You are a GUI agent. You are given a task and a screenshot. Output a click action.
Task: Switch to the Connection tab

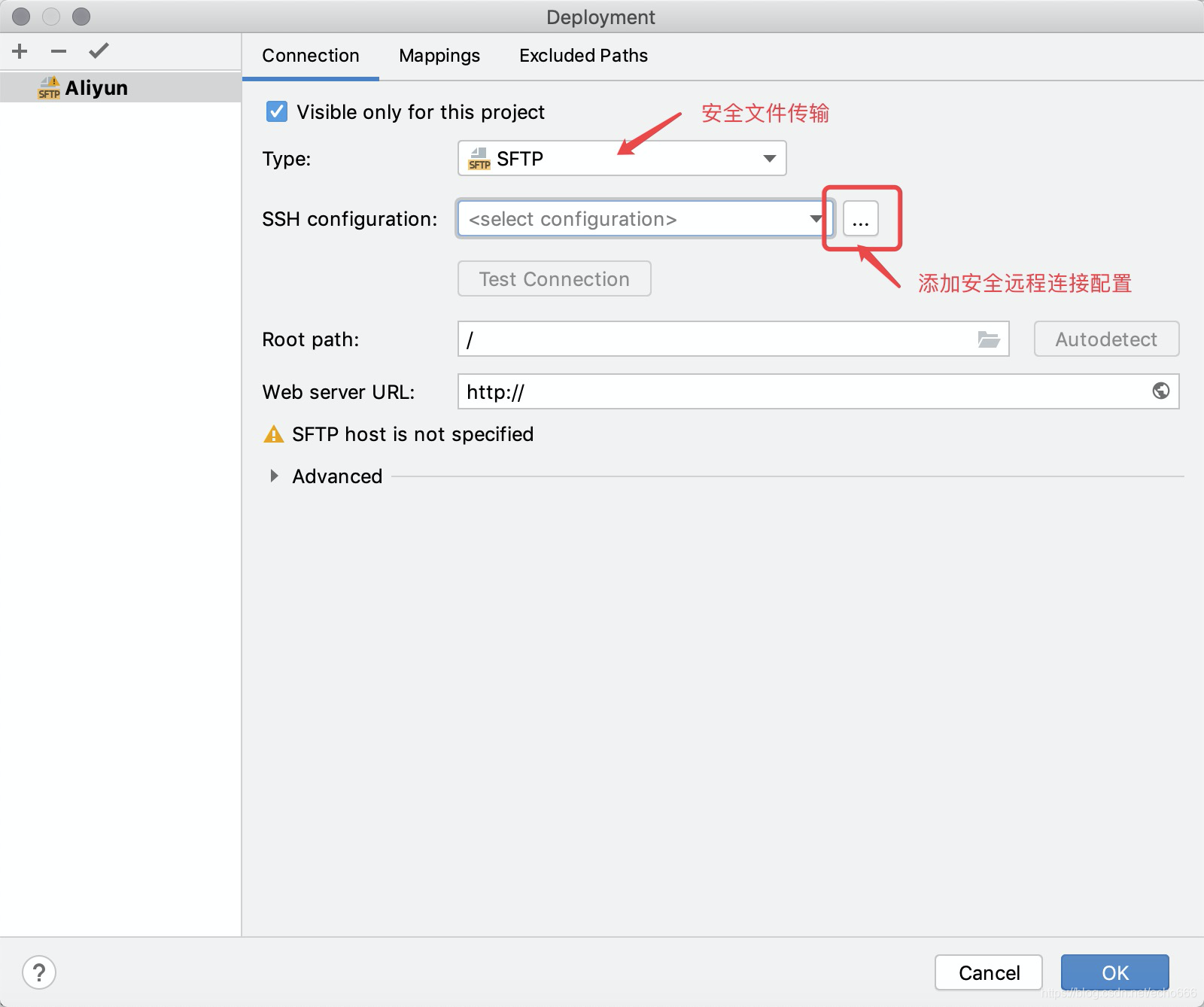[311, 56]
